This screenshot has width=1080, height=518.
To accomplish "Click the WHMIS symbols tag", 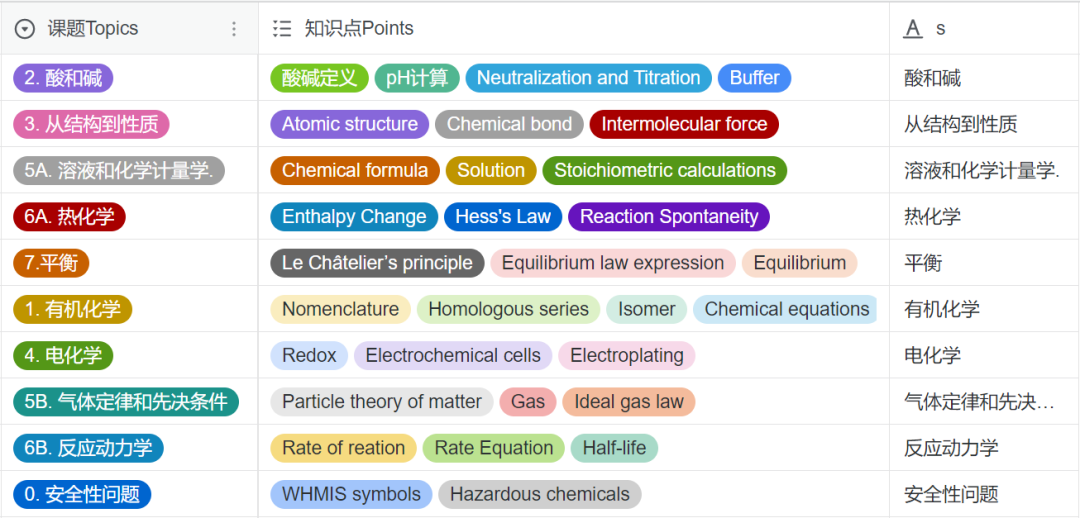I will coord(351,494).
